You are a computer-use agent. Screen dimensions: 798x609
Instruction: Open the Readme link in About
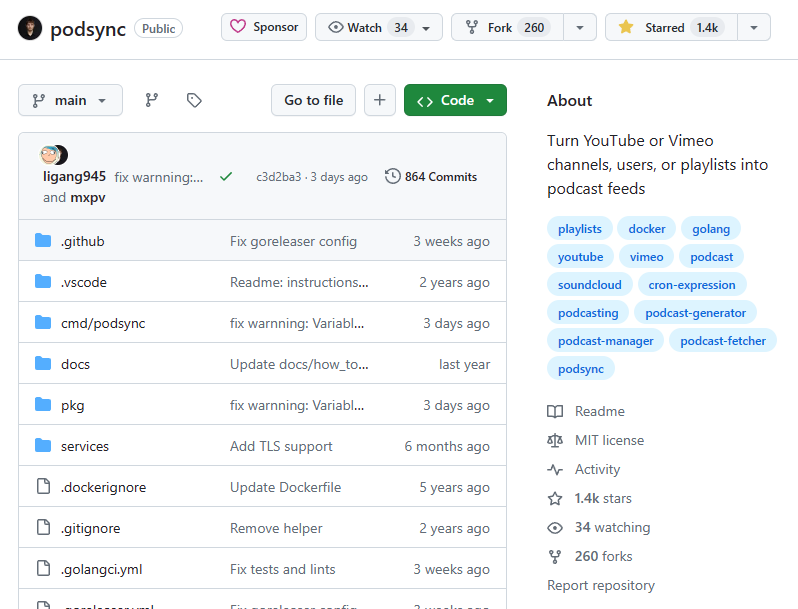coord(599,411)
